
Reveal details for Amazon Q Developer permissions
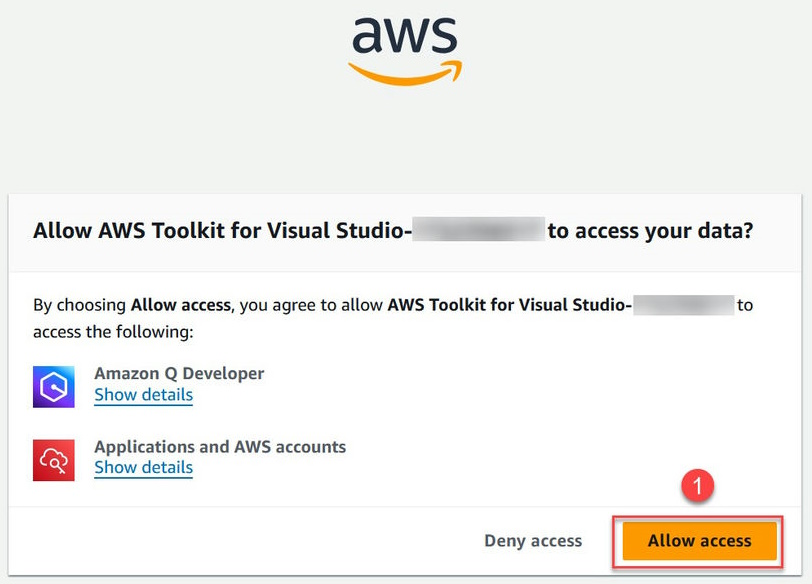point(143,395)
